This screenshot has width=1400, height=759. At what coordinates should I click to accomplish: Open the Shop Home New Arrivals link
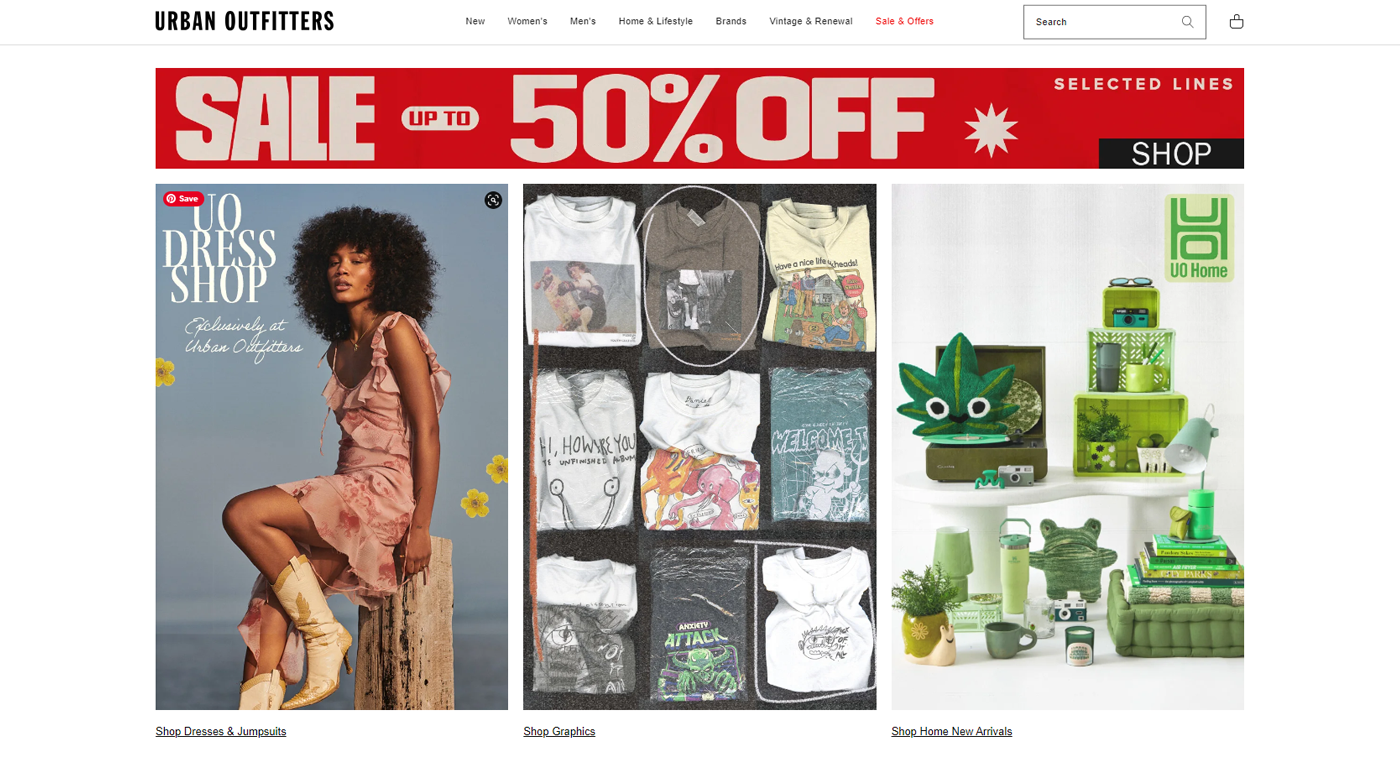point(952,732)
